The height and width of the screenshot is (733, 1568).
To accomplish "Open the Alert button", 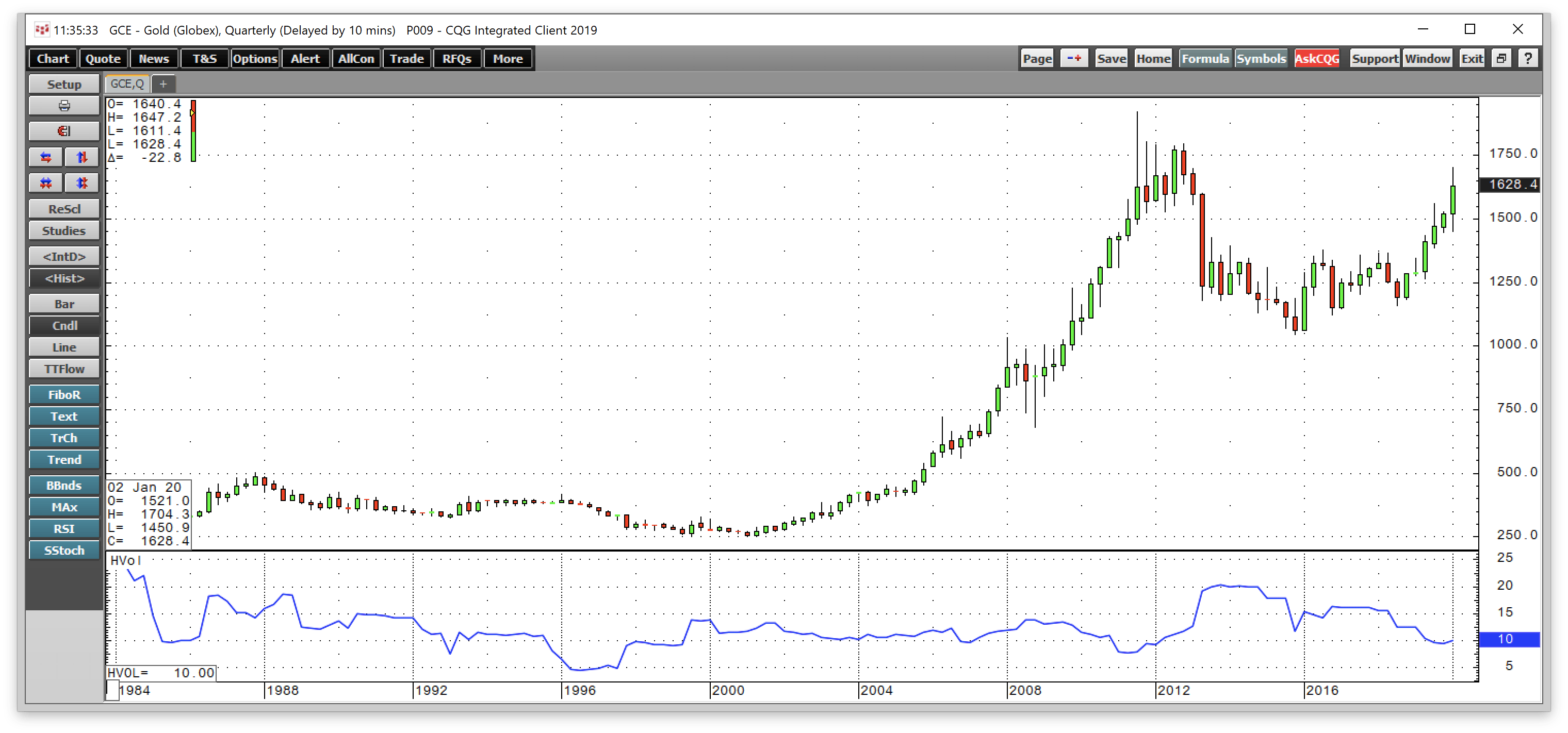I will coord(305,58).
